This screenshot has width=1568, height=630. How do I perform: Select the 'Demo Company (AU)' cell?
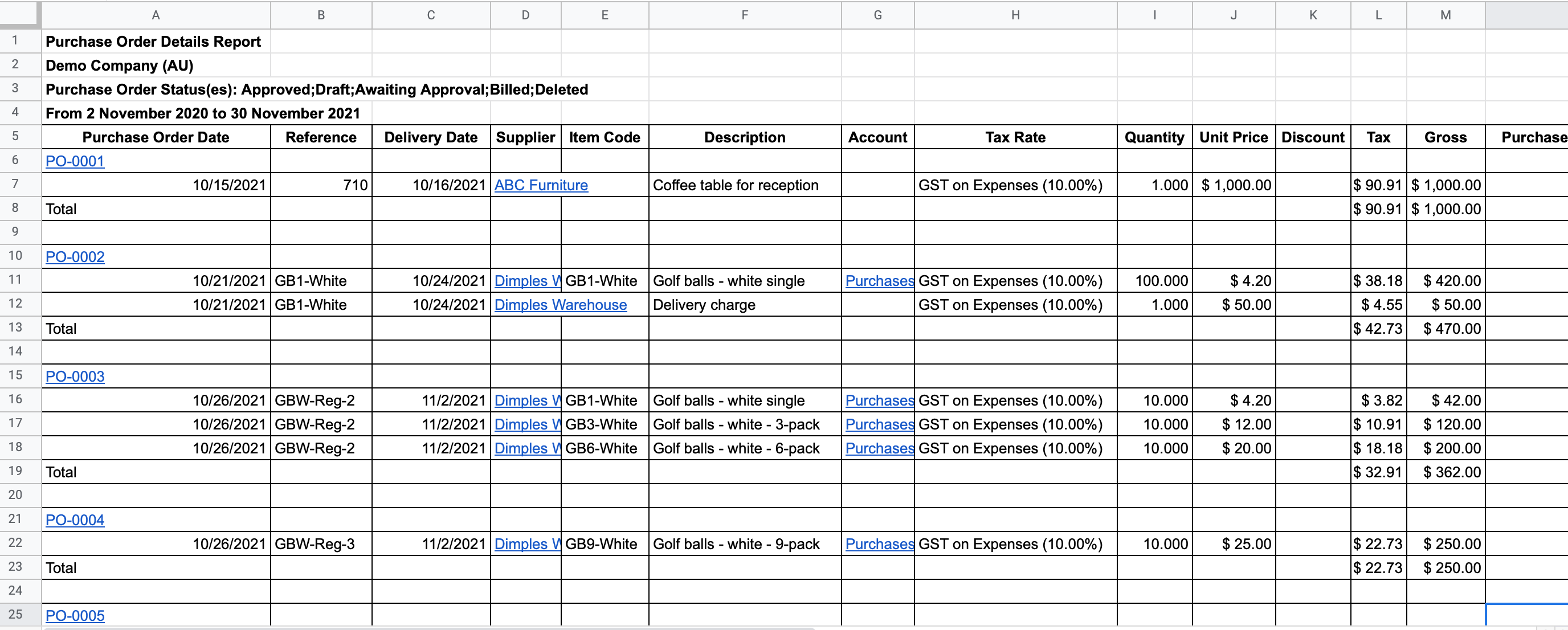[156, 66]
